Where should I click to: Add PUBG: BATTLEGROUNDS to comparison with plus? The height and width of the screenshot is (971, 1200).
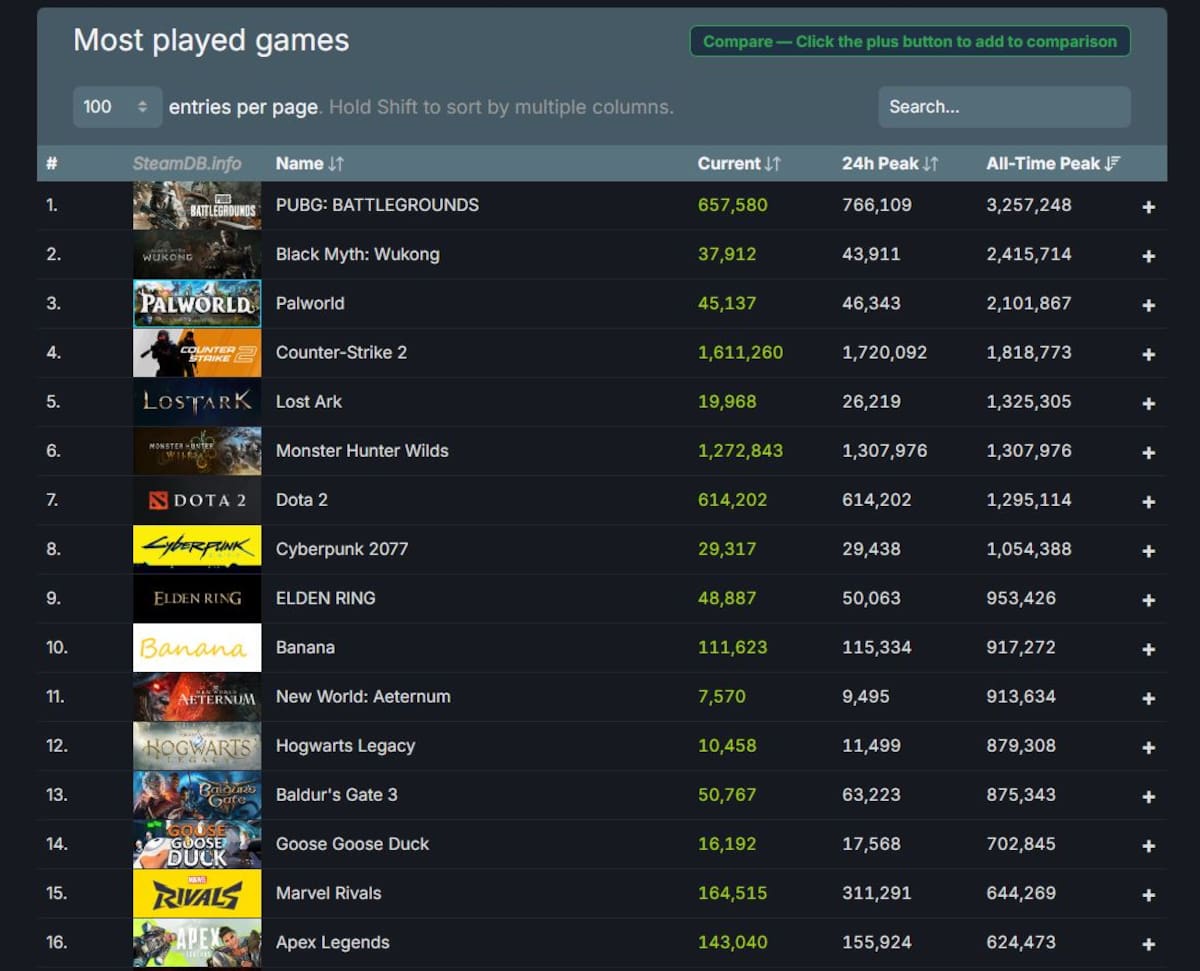[1148, 207]
